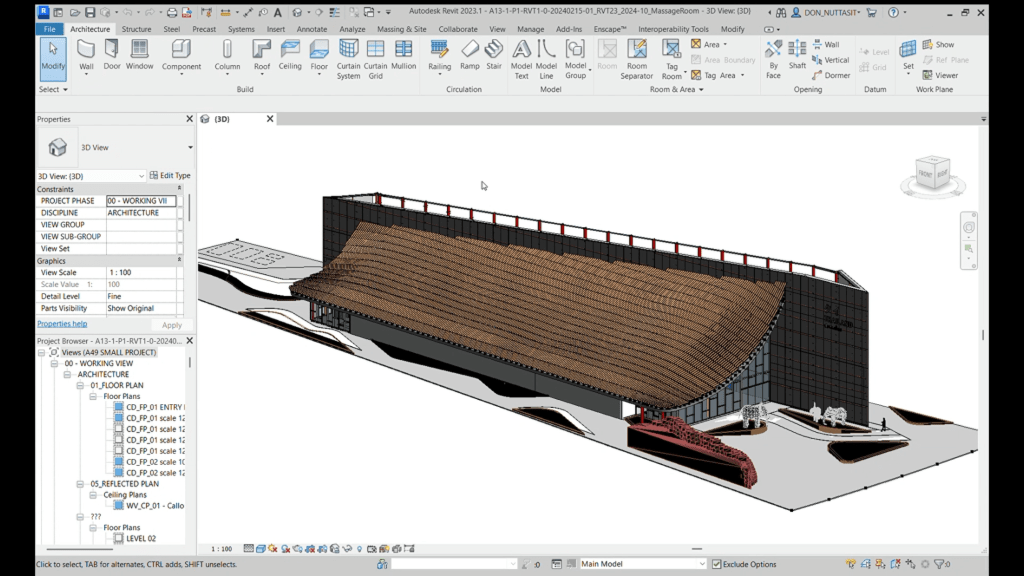Toggle the LEVEL 02 floor plan box
Screen dimensions: 1024x576
pos(119,538)
